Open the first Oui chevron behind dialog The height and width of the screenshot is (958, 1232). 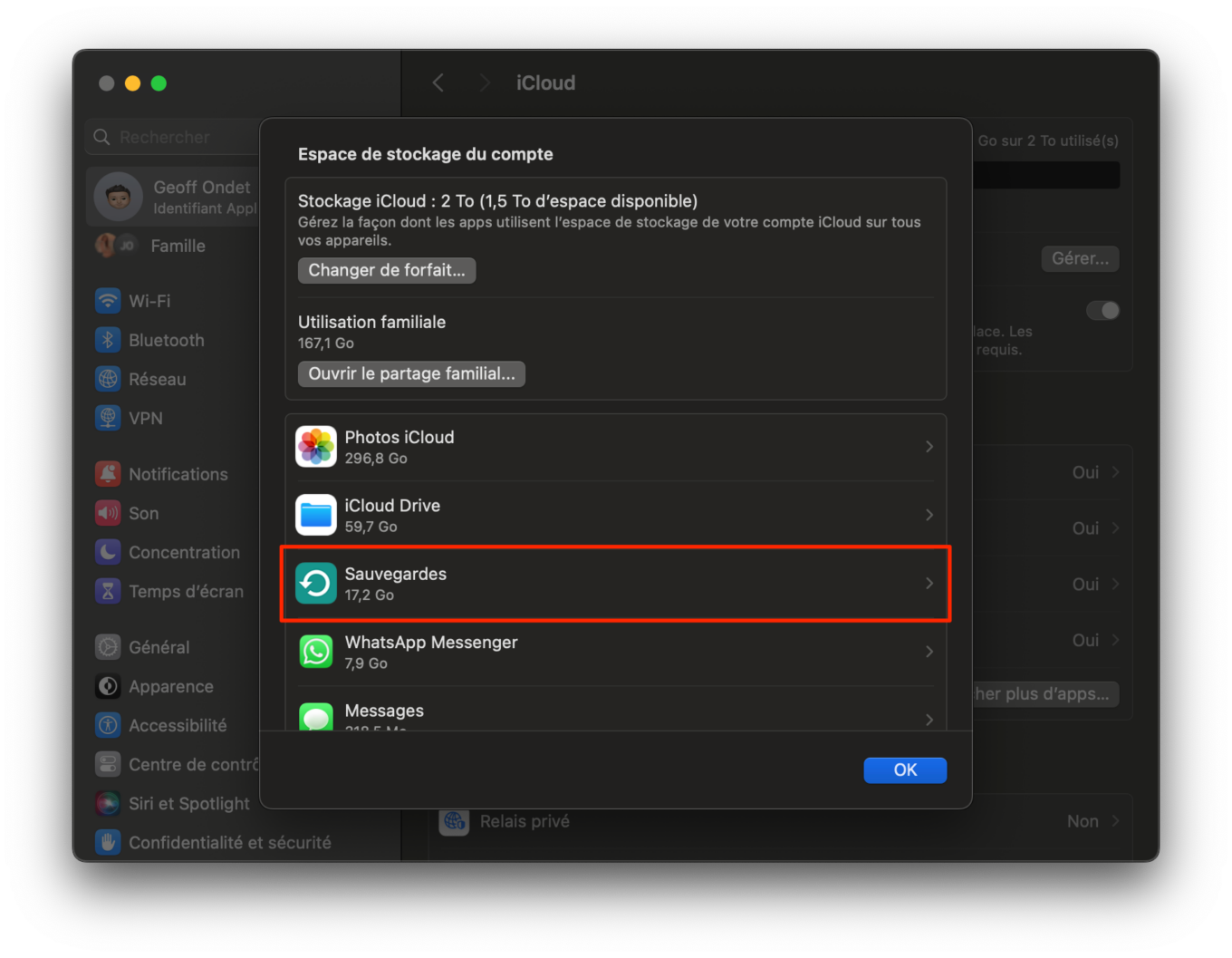tap(1115, 472)
